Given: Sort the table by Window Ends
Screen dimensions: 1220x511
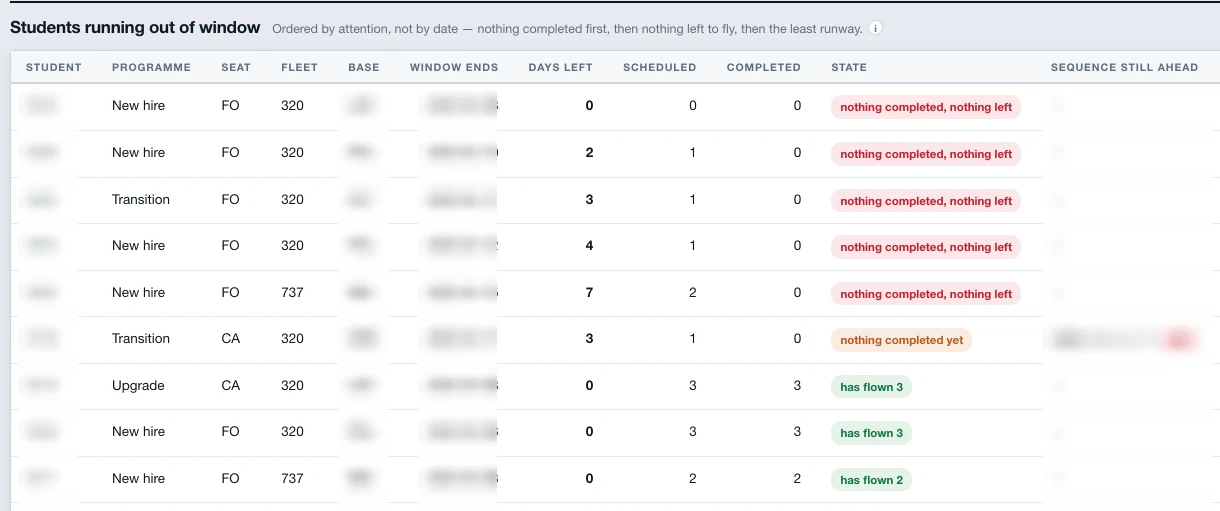Looking at the screenshot, I should [448, 67].
